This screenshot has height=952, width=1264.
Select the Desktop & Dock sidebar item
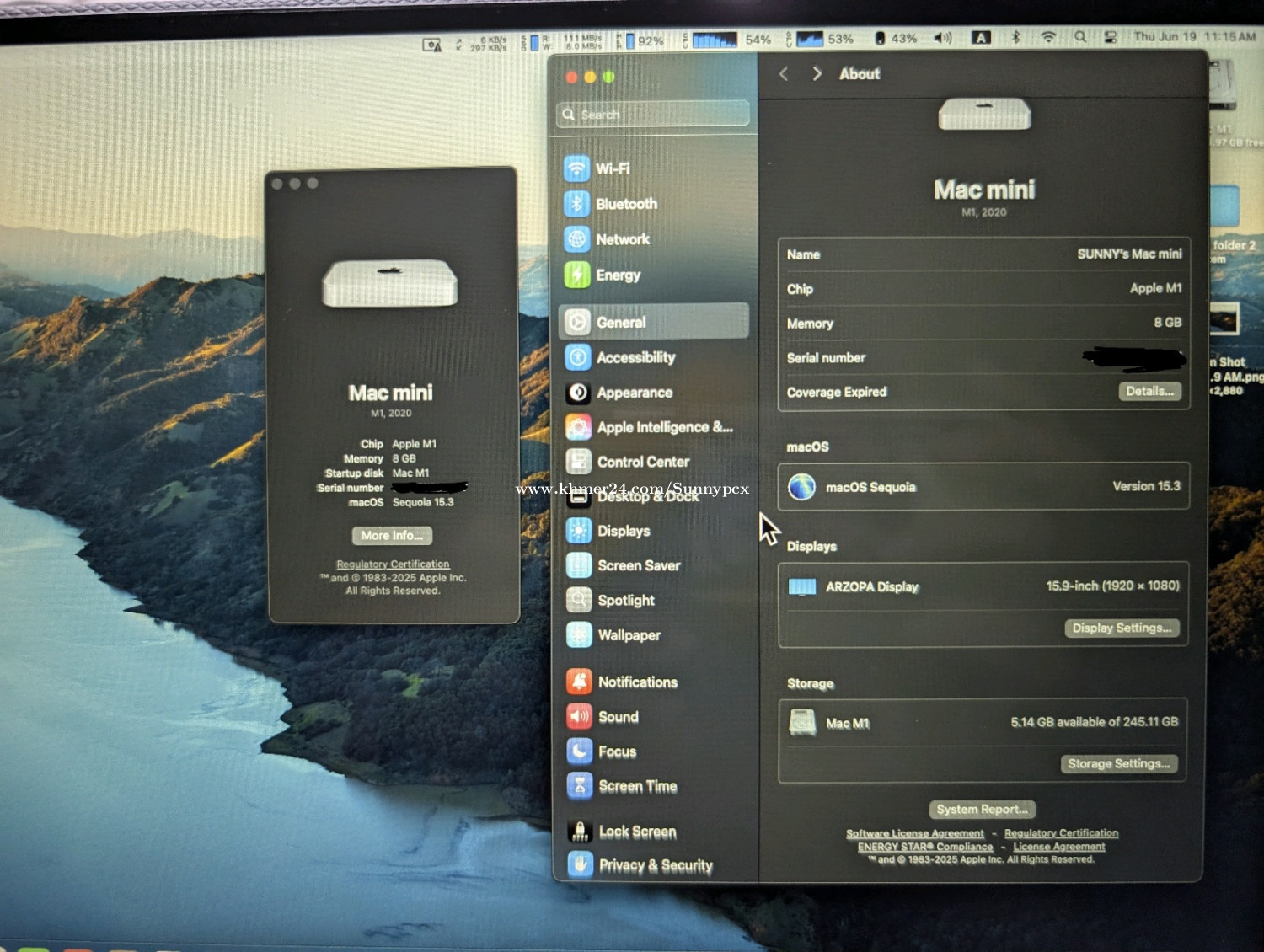[x=654, y=497]
